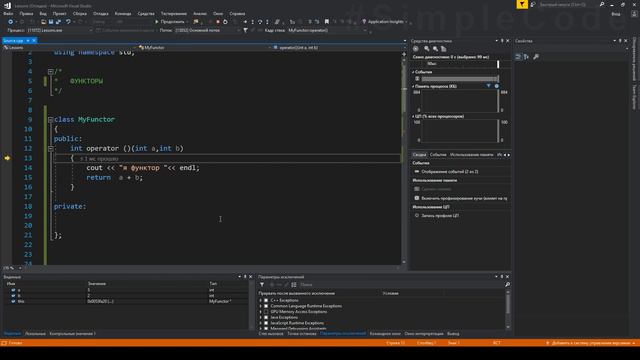This screenshot has width=640, height=360.
Task: Collapse operator() function at line 12
Action: coord(50,149)
